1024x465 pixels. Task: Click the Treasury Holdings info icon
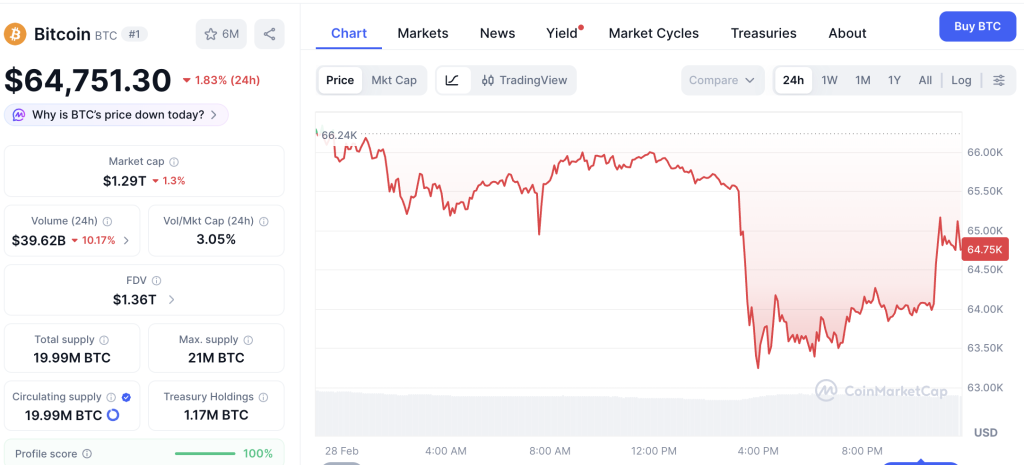coord(263,397)
